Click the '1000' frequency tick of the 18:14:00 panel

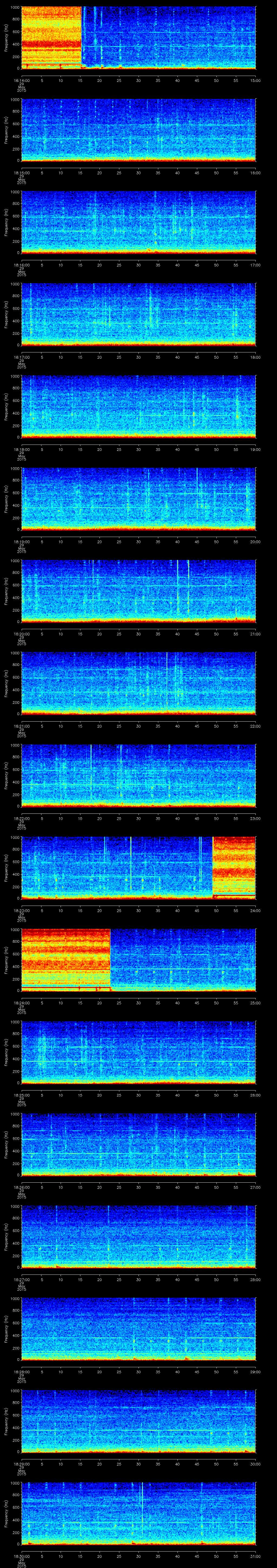click(15, 8)
